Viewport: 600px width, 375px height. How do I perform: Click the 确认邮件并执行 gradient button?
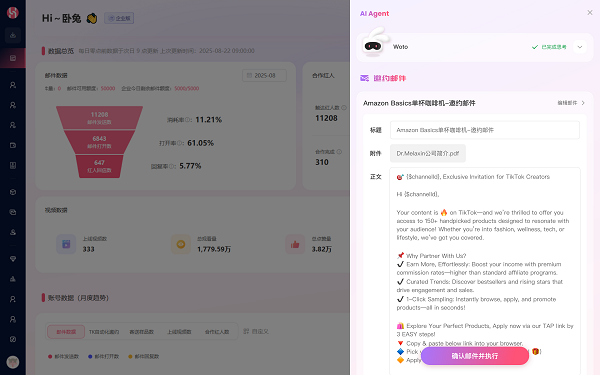(475, 356)
